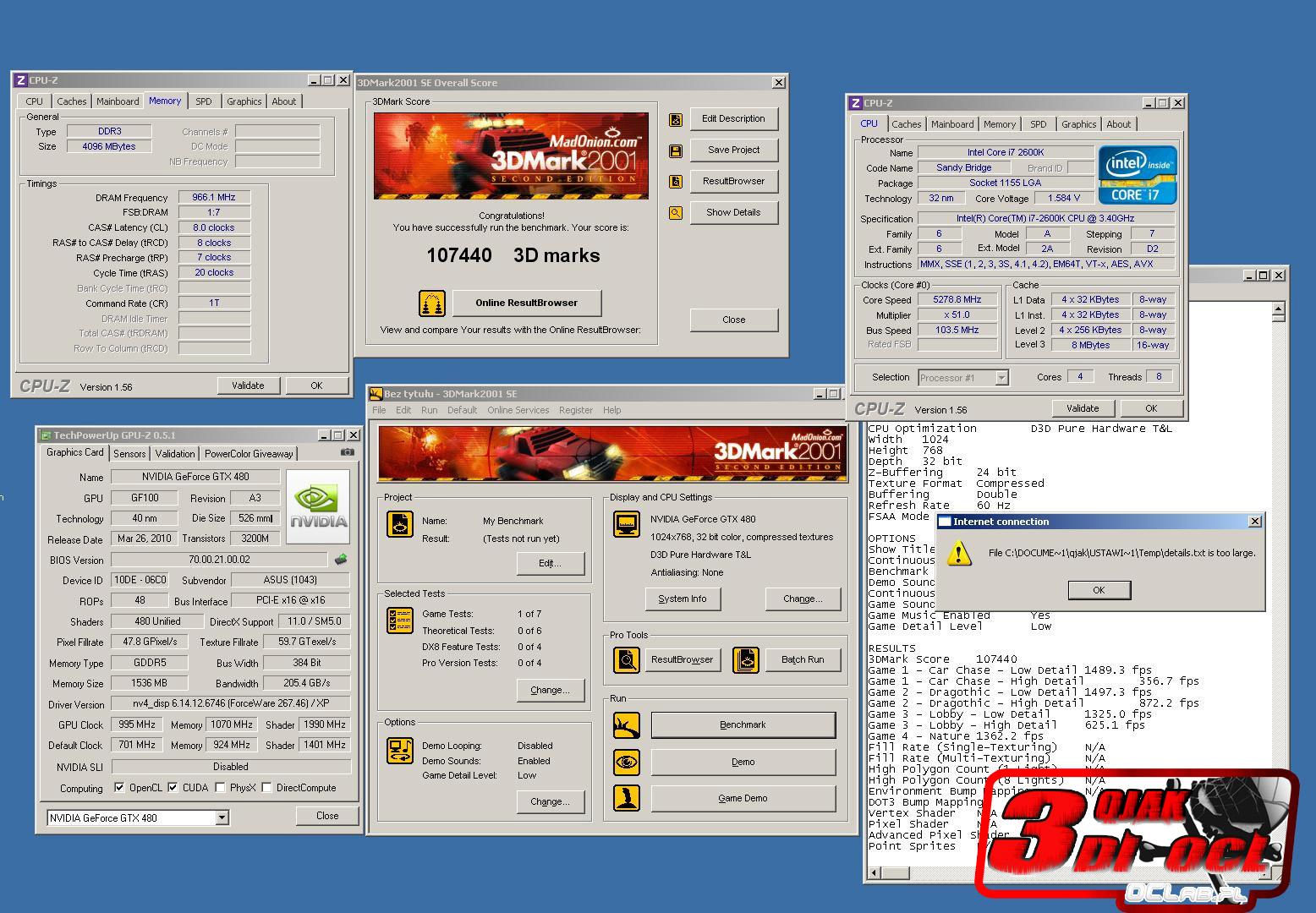Click left arrow of details horizontal scrollbar
Viewport: 1316px width, 913px height.
pos(875,872)
